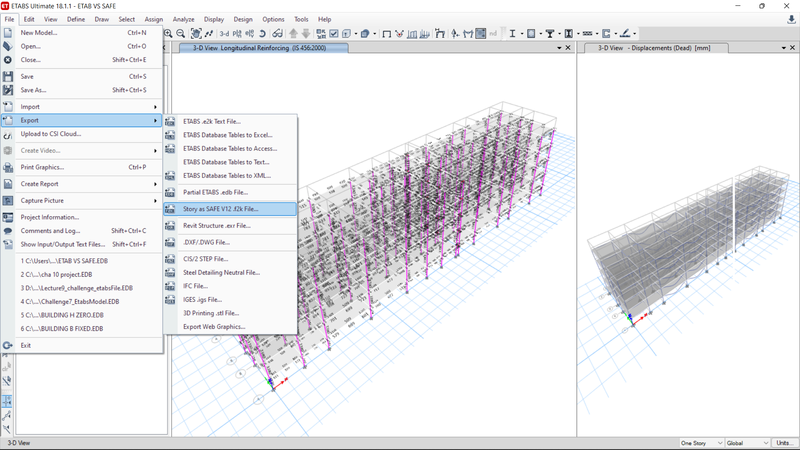Screen dimensions: 800x450
Task: Close the Longitudinal Reinforcing view pane
Action: [x=568, y=48]
